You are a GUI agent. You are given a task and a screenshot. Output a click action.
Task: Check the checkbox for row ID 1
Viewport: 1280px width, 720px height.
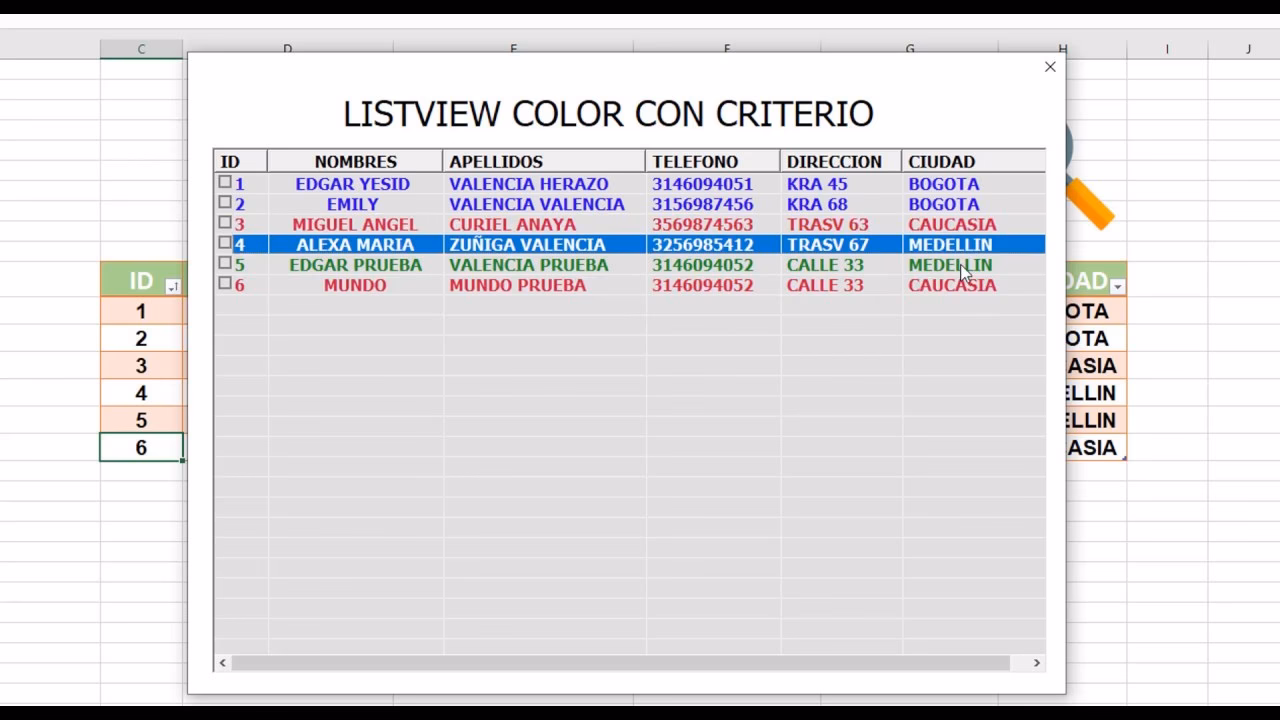click(x=225, y=183)
